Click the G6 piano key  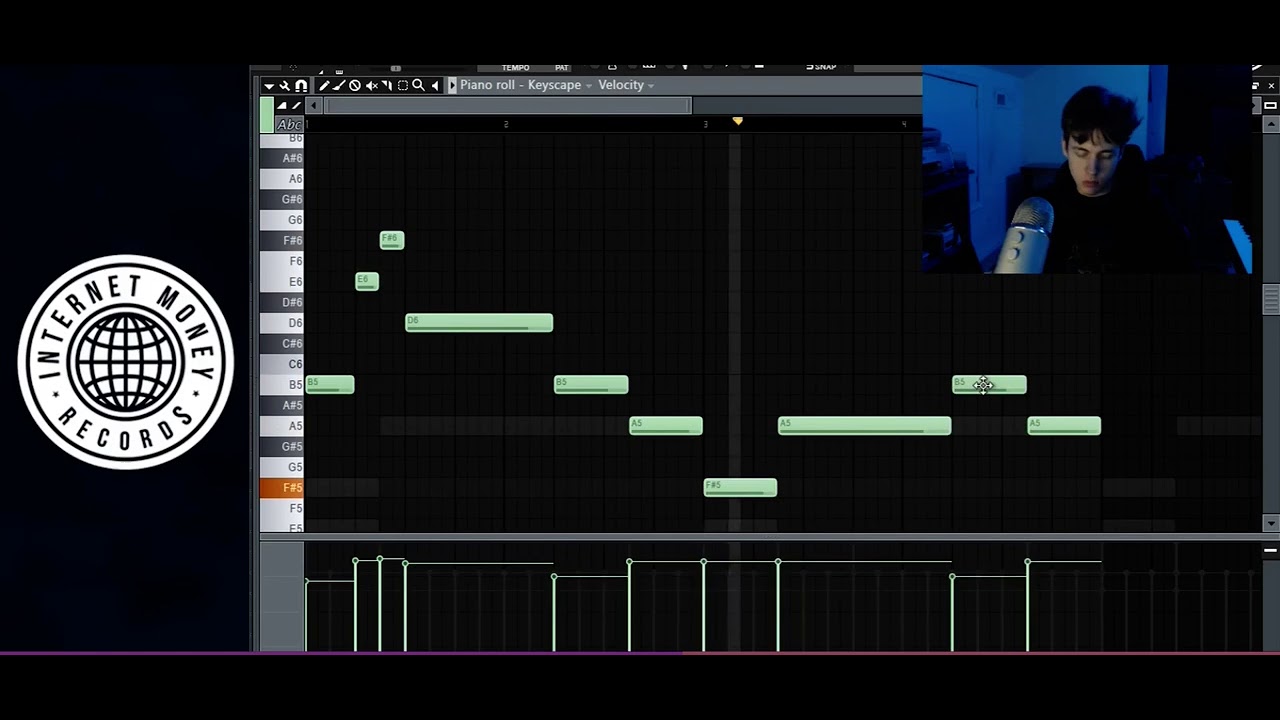pos(282,220)
